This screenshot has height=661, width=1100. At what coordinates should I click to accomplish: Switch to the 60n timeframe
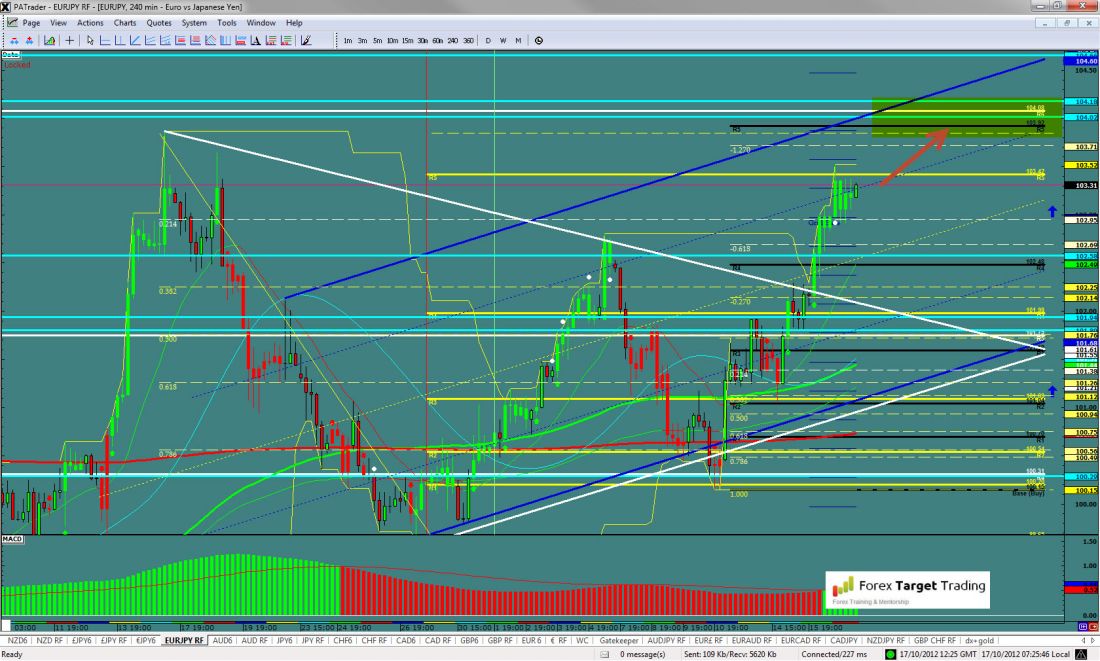(437, 41)
